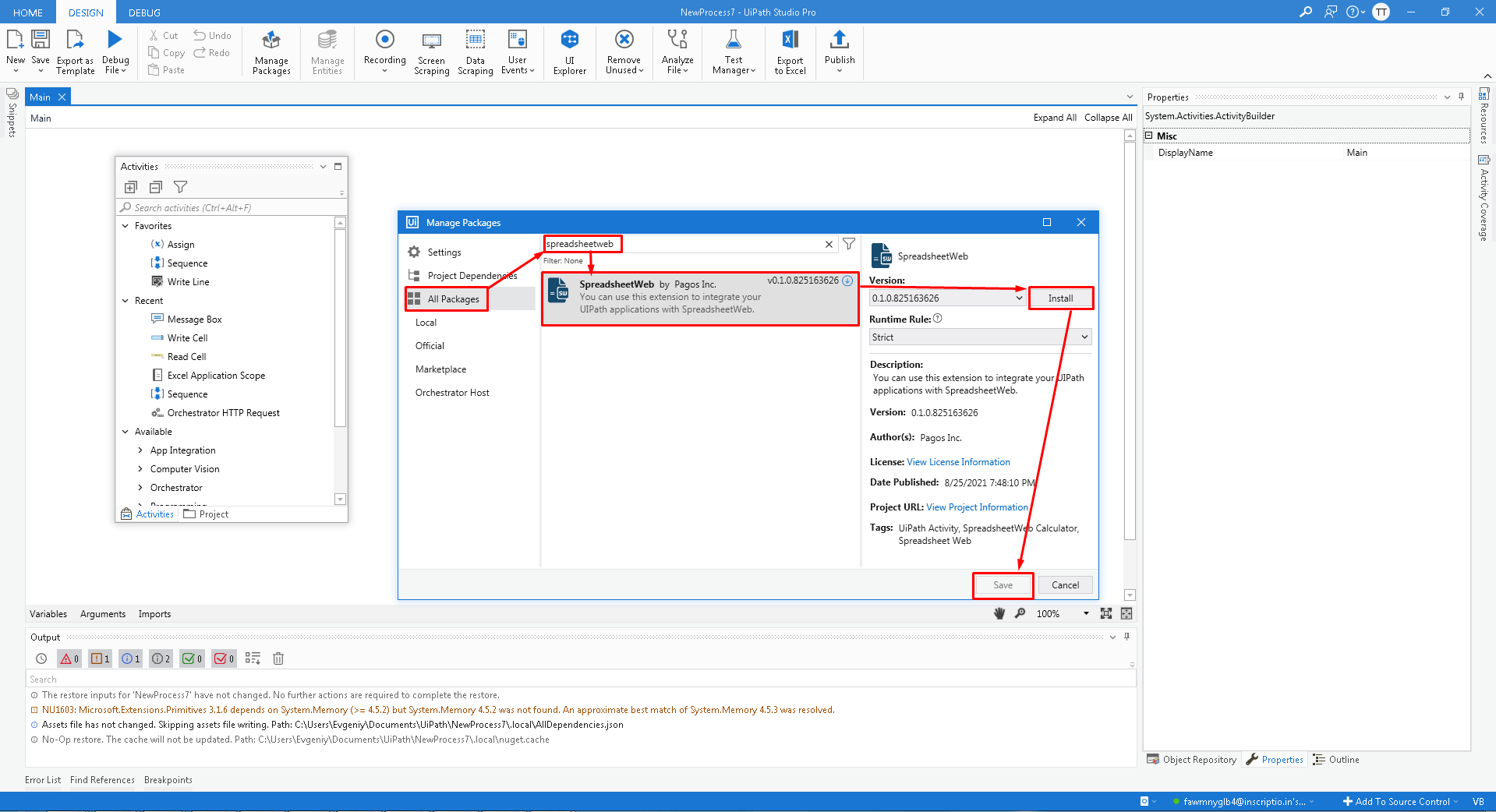The image size is (1496, 812).
Task: Open Test Manager
Action: [x=734, y=52]
